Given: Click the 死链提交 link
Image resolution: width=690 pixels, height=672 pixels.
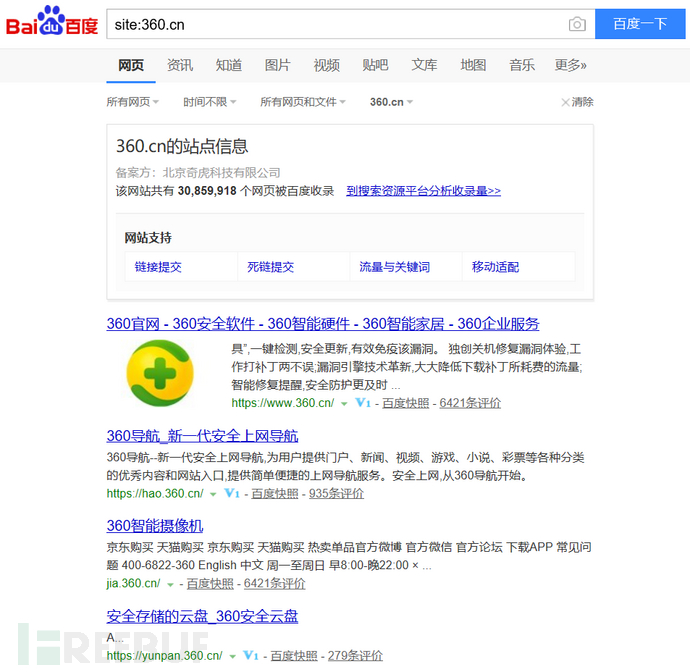Looking at the screenshot, I should tap(270, 267).
